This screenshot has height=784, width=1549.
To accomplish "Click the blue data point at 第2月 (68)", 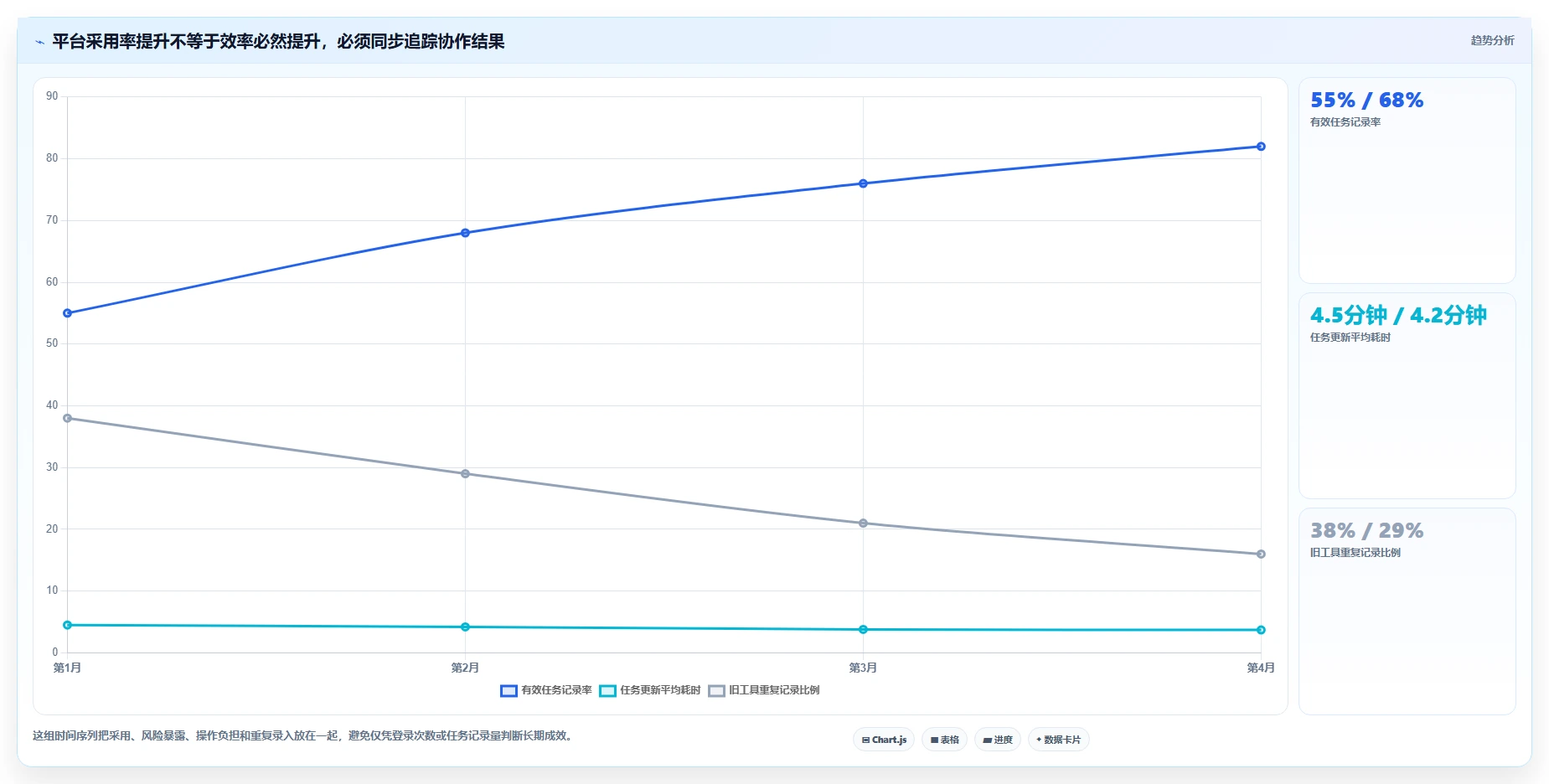I will (465, 233).
